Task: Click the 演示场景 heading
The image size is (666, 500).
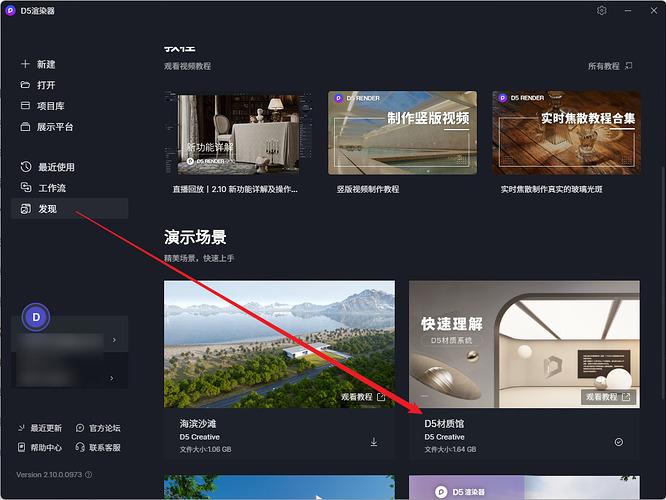Action: coord(195,237)
